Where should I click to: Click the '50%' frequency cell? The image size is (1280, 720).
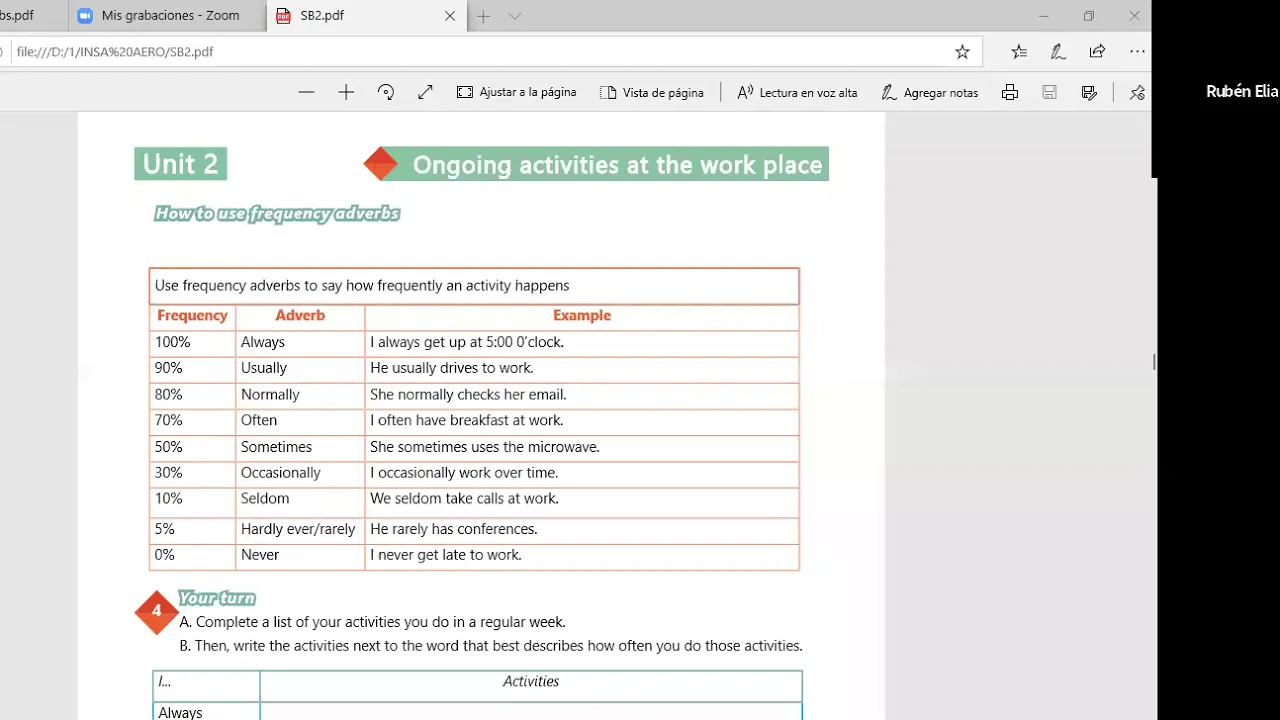(193, 447)
